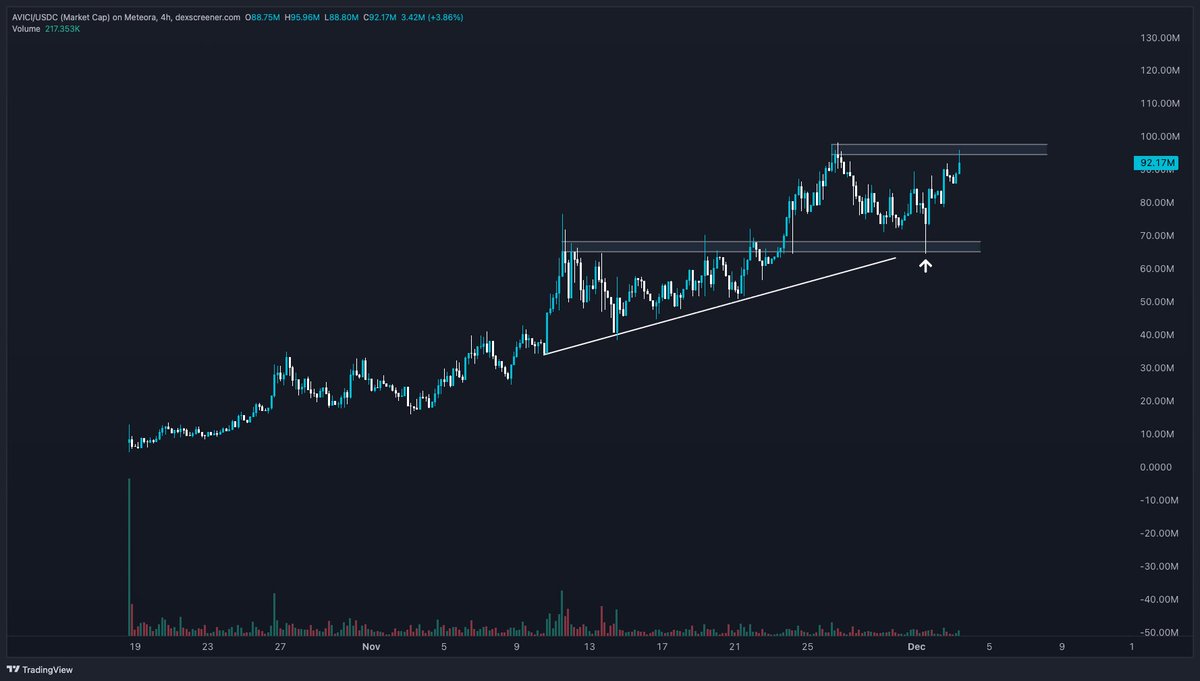This screenshot has width=1200, height=681.
Task: Select the Volume 217.353K indicator legend
Action: click(x=46, y=29)
